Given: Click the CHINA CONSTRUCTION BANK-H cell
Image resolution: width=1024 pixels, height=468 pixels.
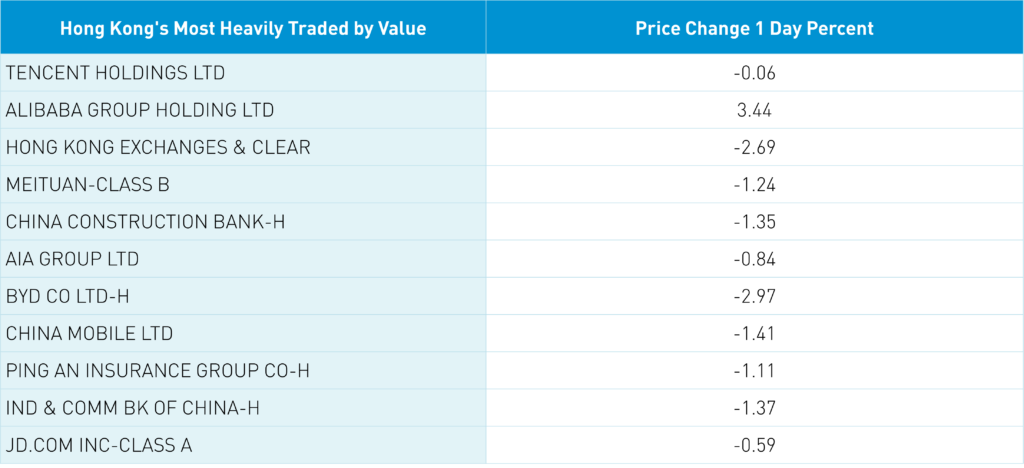Looking at the screenshot, I should [x=145, y=221].
